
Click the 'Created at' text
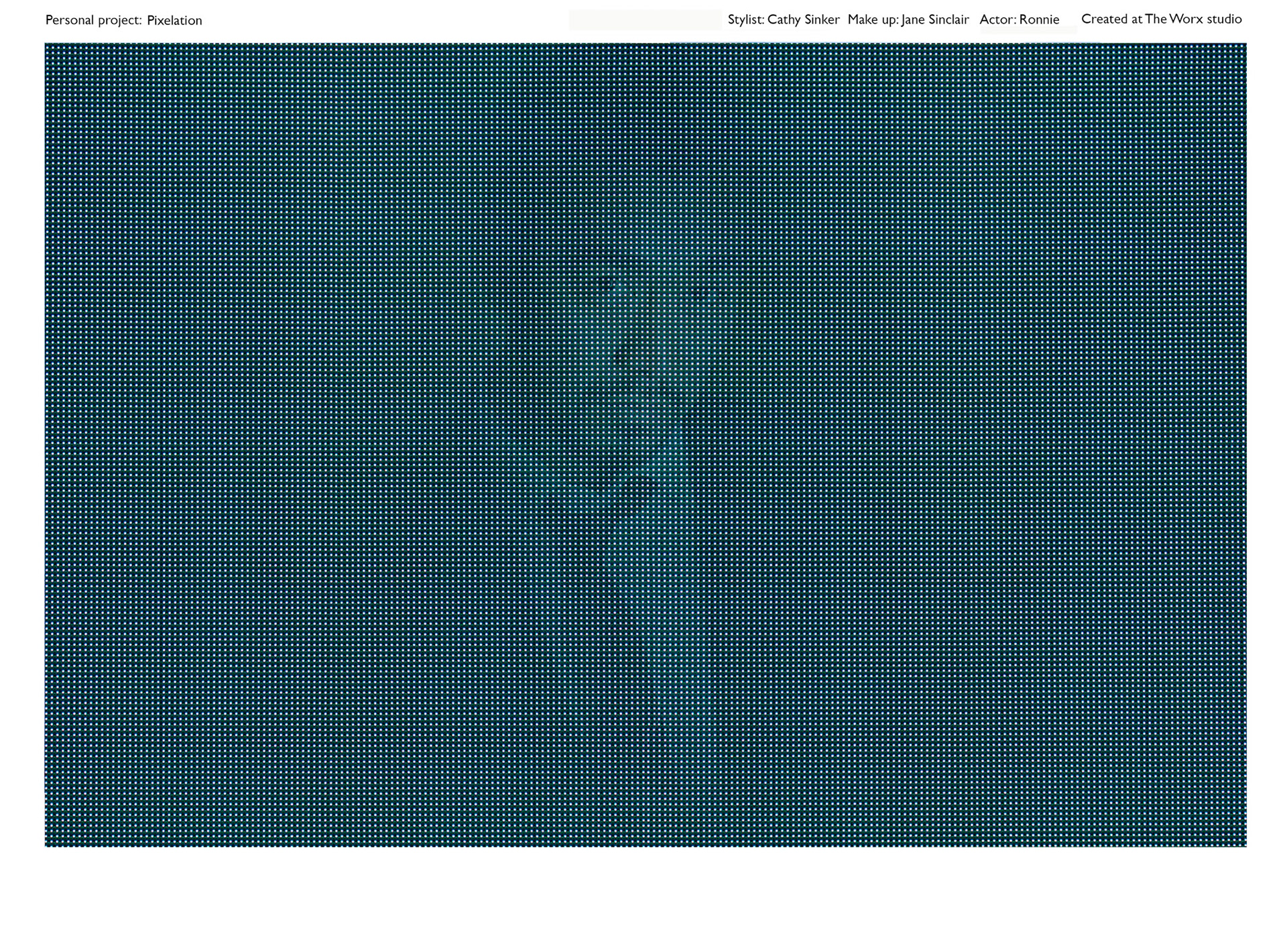1111,19
